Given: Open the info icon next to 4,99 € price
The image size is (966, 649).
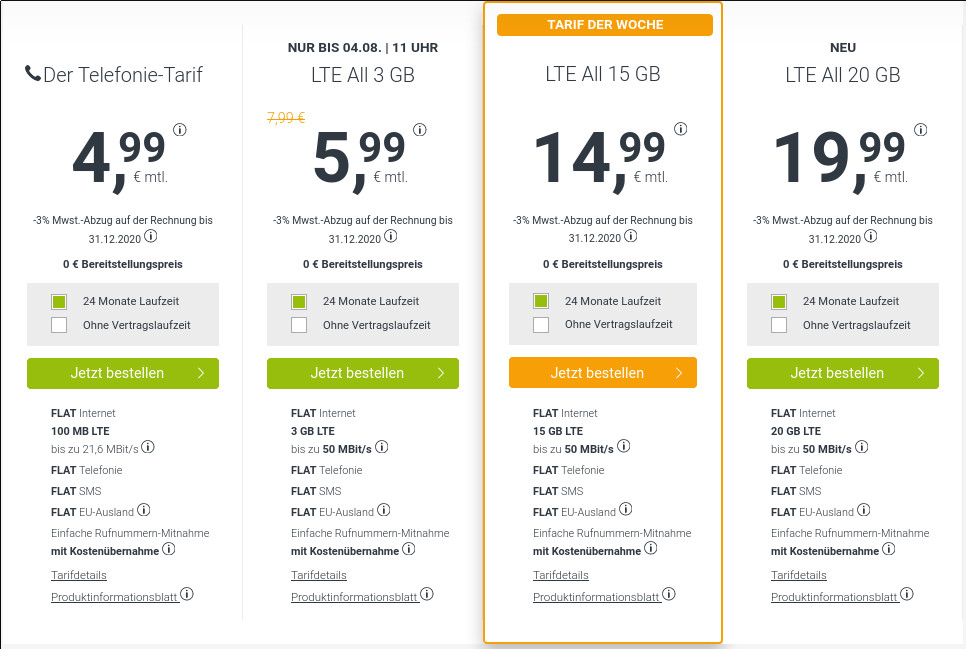Looking at the screenshot, I should tap(180, 129).
